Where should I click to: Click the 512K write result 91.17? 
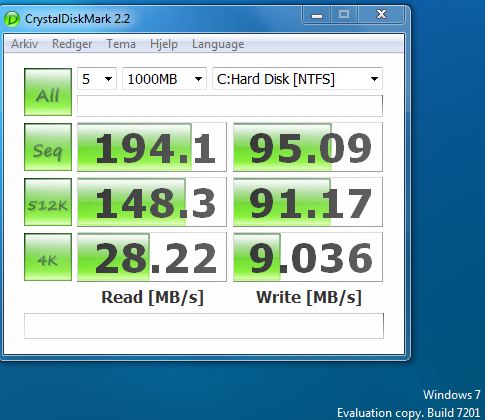tap(308, 202)
